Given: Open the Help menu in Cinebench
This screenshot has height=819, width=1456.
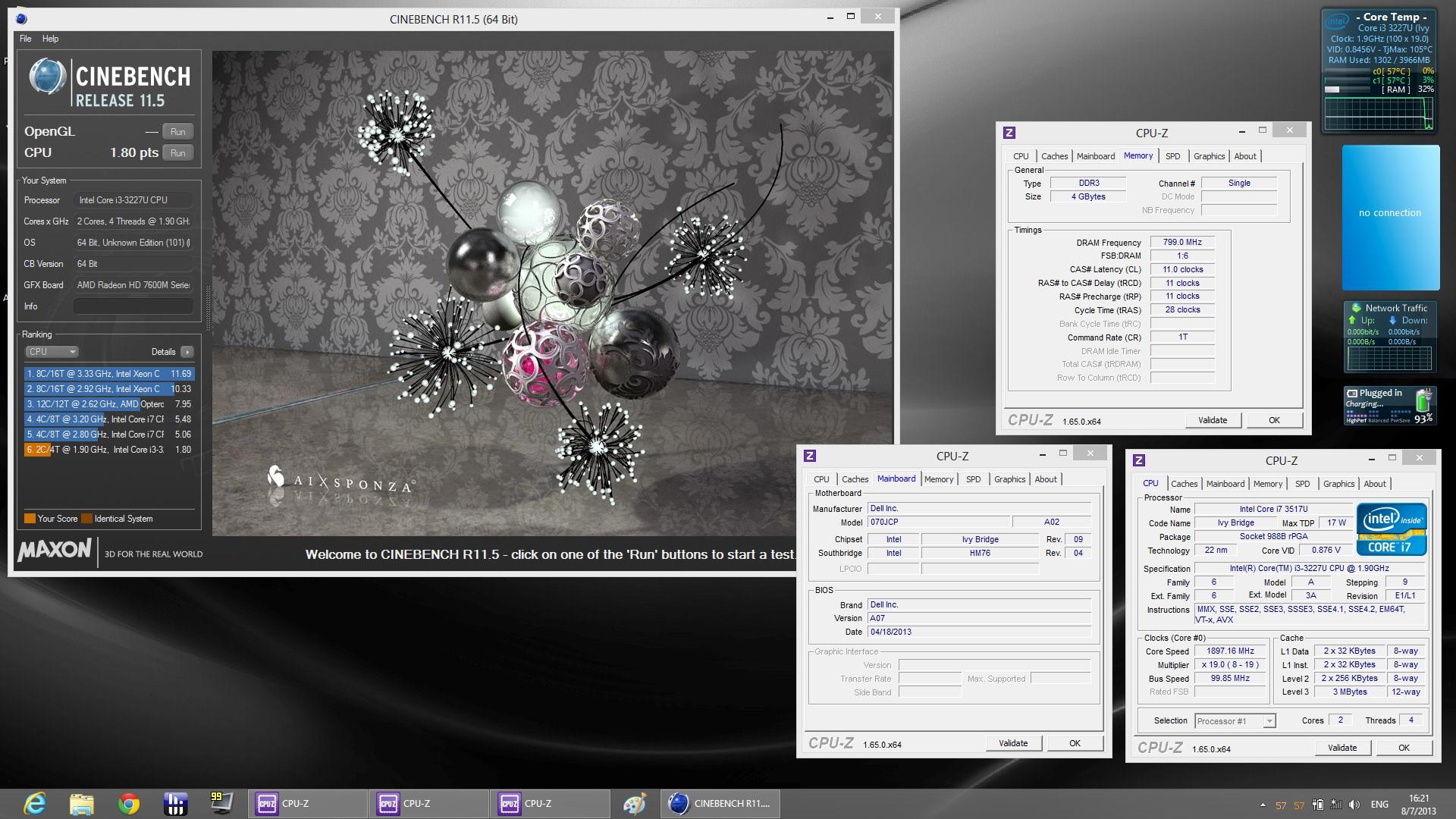Looking at the screenshot, I should 50,39.
